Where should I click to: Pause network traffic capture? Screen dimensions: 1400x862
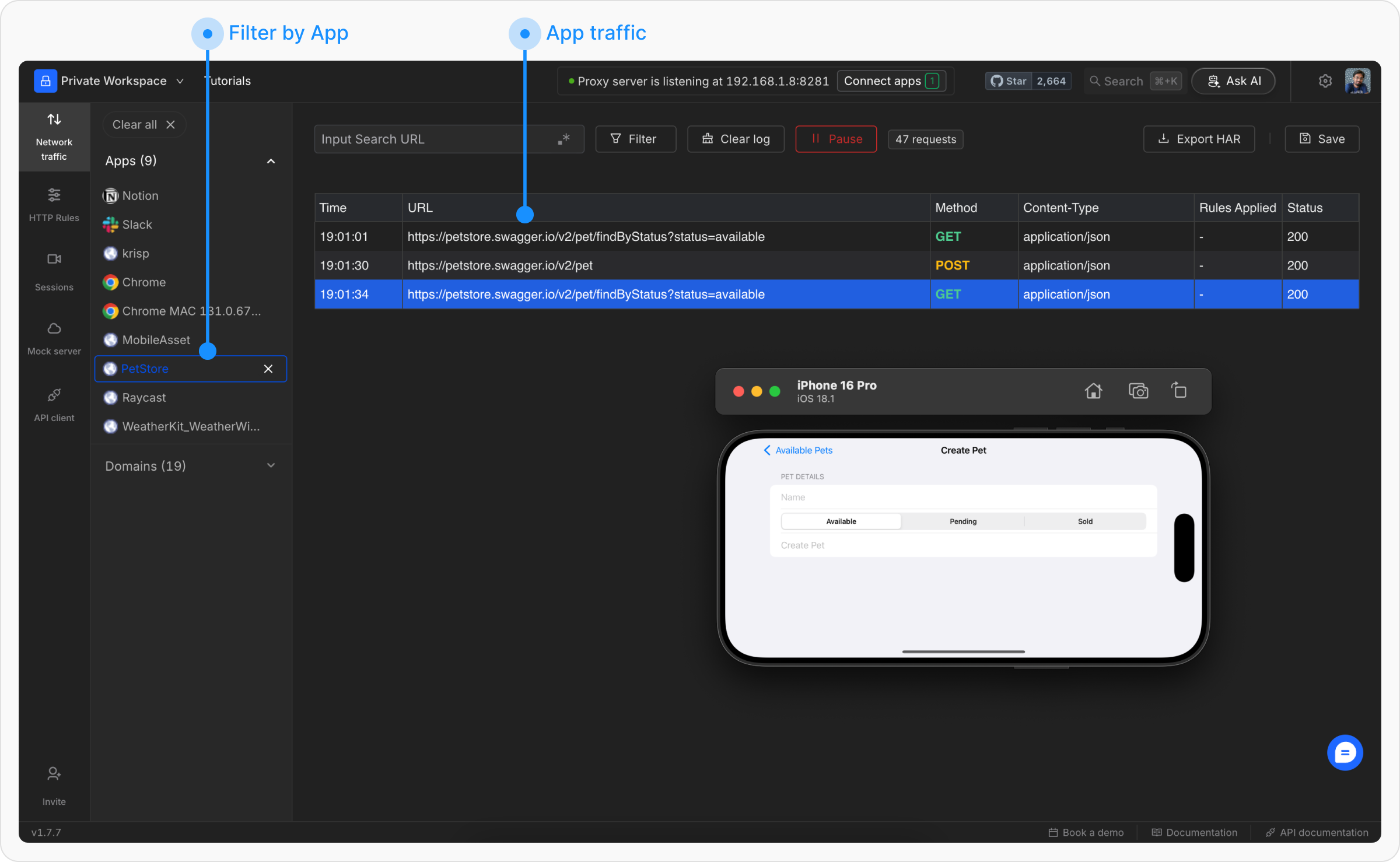(x=835, y=139)
